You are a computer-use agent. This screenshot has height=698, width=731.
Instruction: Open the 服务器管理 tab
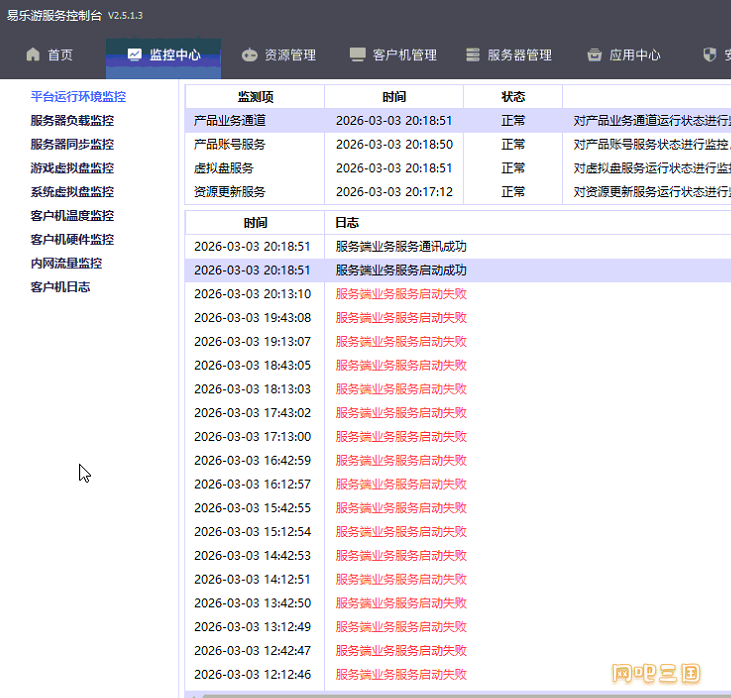(509, 55)
